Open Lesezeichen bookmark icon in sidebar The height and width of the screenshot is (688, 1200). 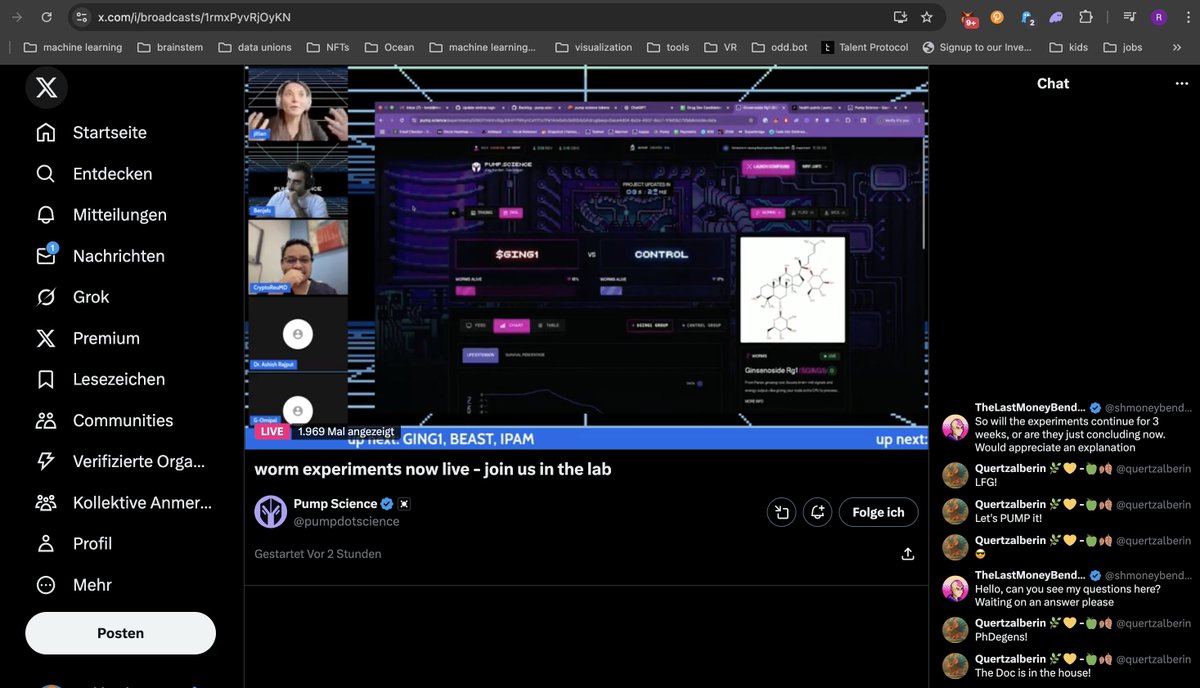click(46, 379)
